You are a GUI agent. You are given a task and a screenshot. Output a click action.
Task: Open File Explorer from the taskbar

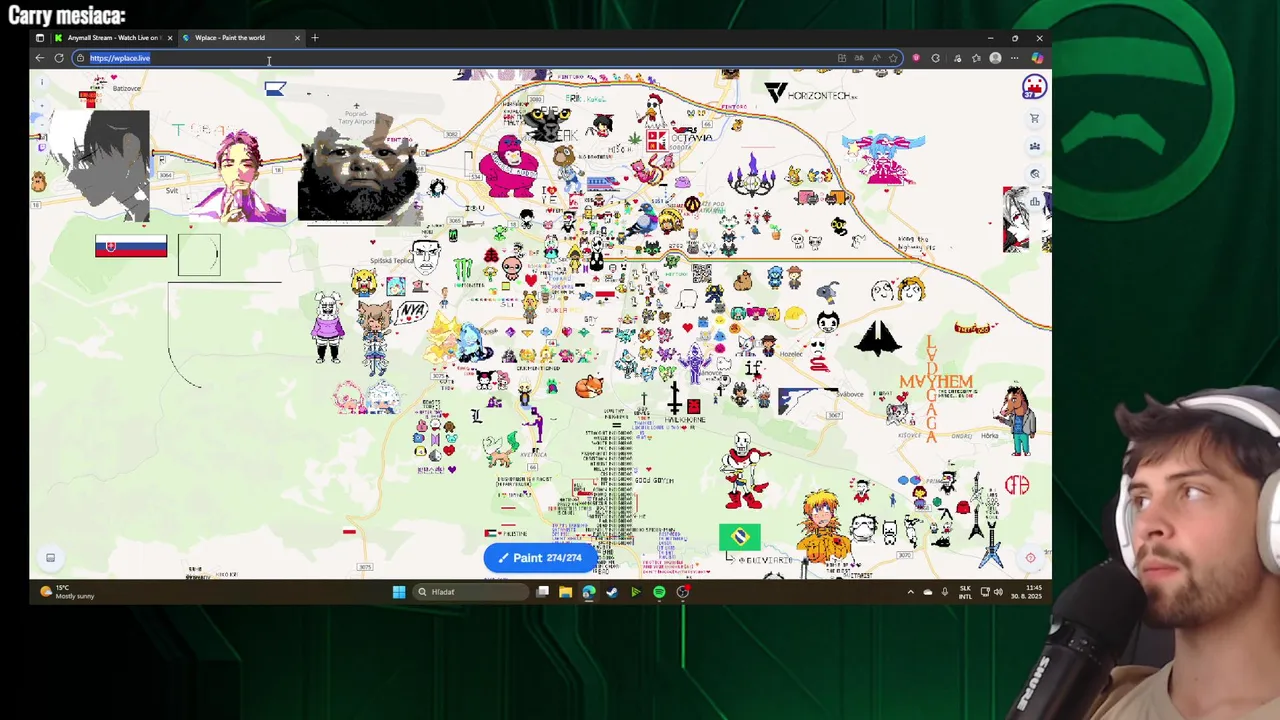point(565,592)
